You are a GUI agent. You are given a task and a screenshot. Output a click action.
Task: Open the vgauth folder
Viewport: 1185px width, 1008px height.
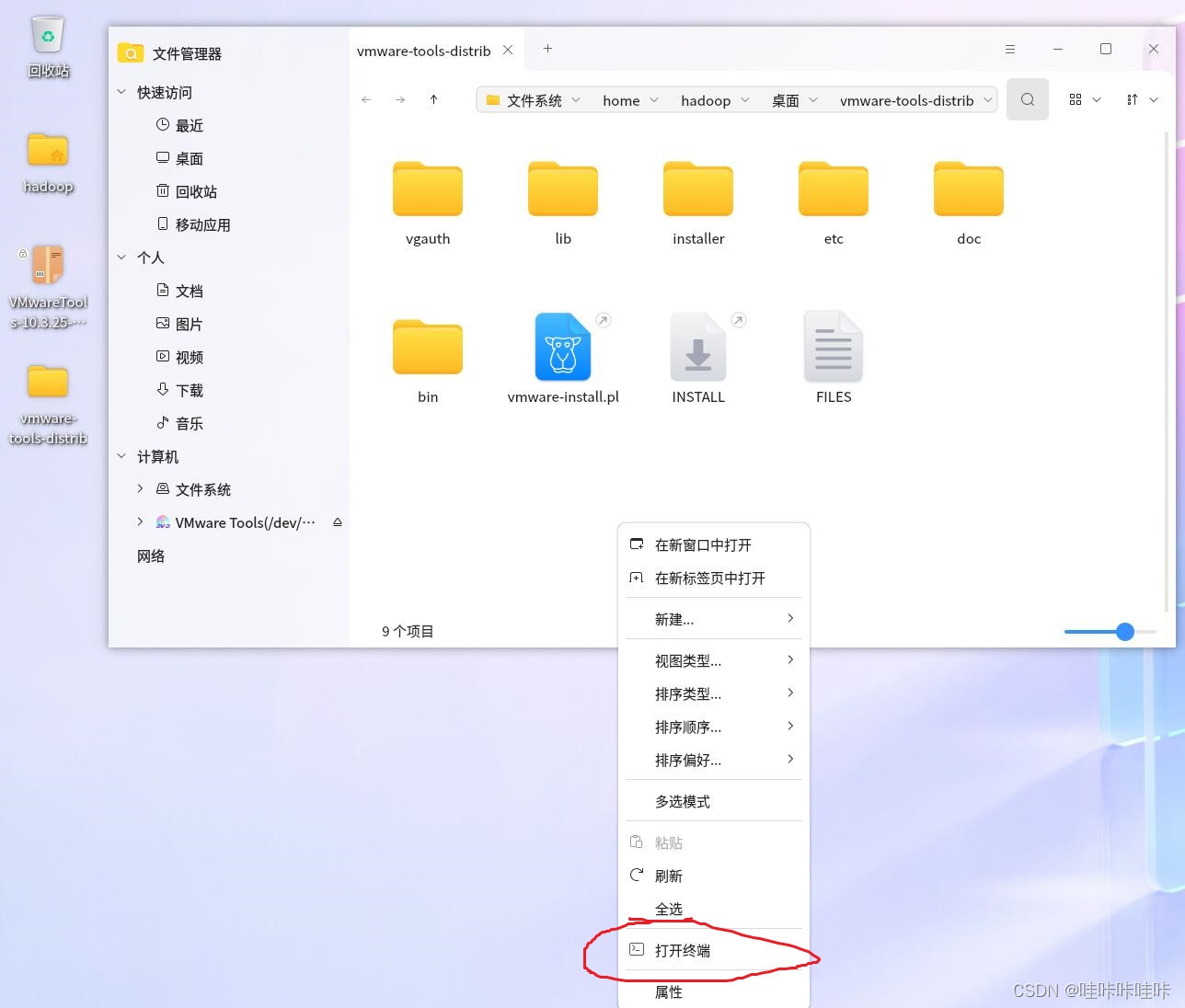[x=428, y=202]
